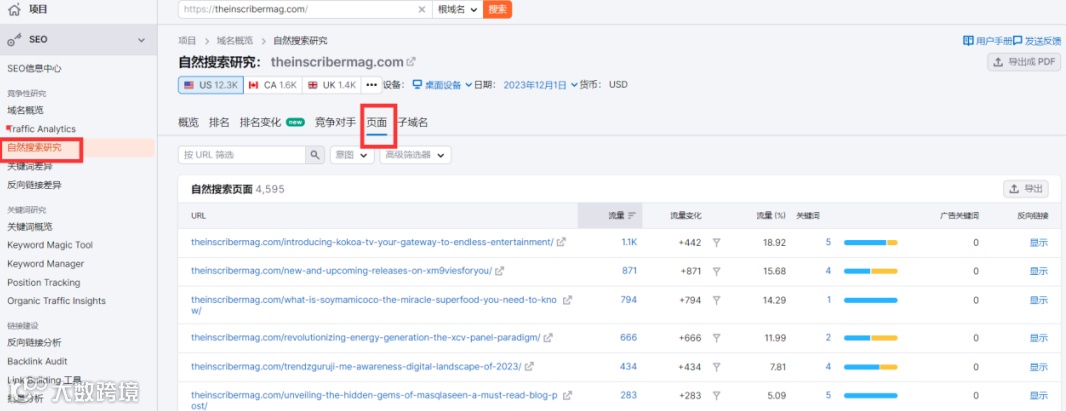The height and width of the screenshot is (411, 1066).
Task: Open external icon for soymamicoco URL
Action: pyautogui.click(x=567, y=300)
